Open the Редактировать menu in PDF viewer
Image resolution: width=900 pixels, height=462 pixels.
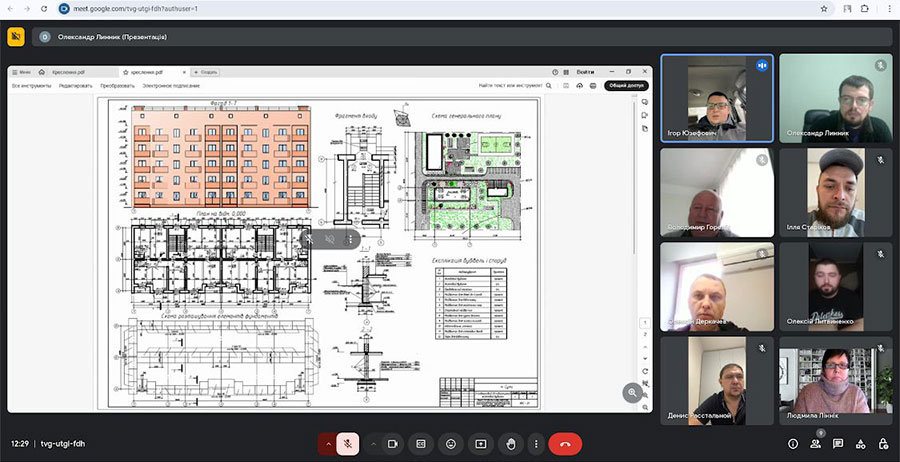pos(76,86)
